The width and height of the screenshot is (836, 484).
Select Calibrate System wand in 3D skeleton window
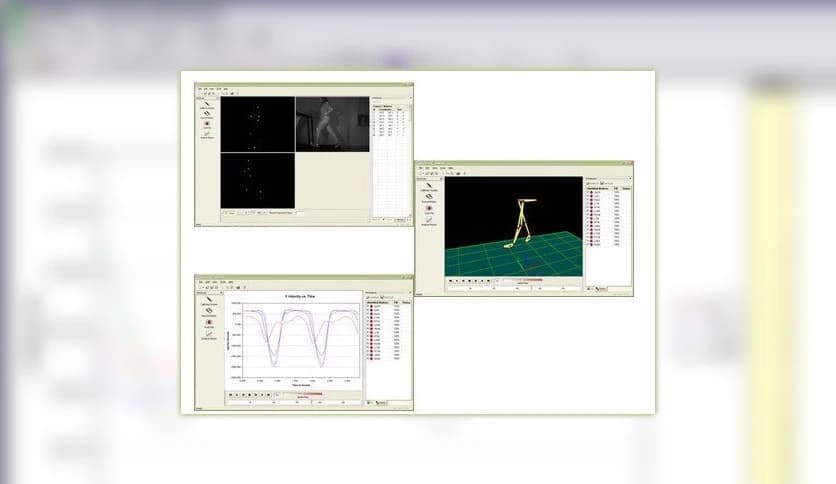tap(429, 185)
